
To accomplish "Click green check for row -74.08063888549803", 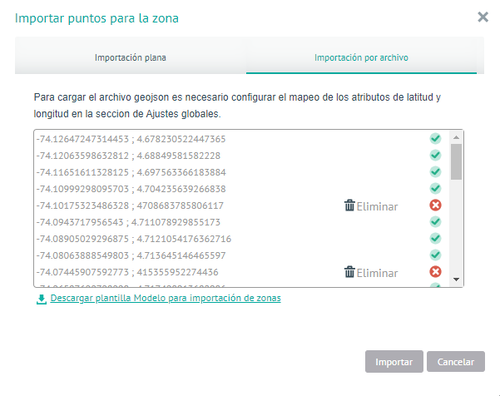I will click(x=435, y=255).
